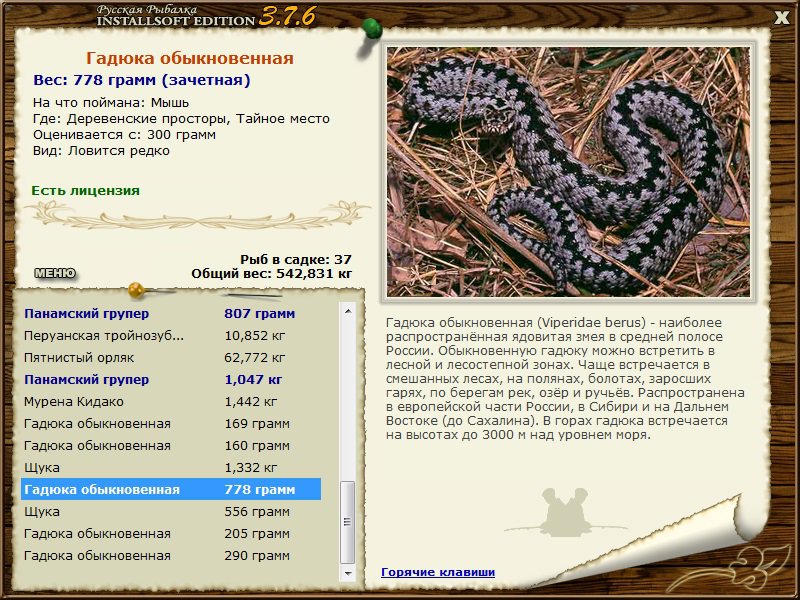Image resolution: width=800 pixels, height=600 pixels.
Task: Select highlighted Гадюка обыкновенная 778 грамм row
Action: click(x=171, y=489)
